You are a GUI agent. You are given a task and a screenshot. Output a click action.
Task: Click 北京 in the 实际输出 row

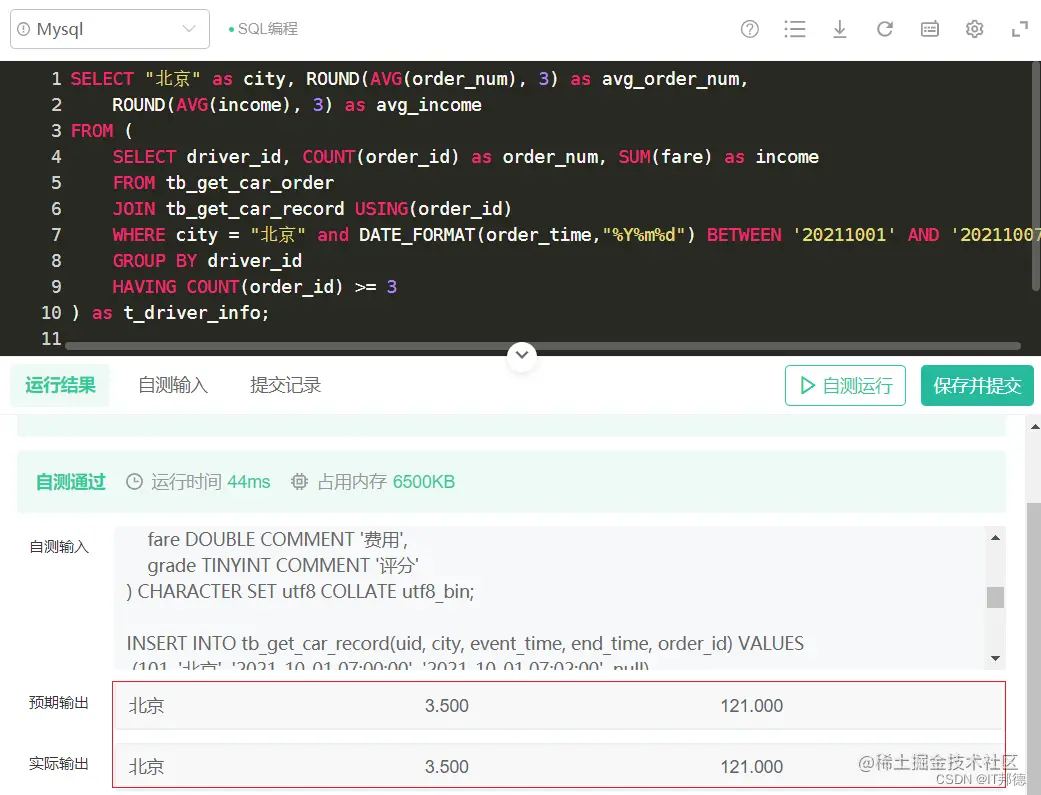[146, 767]
